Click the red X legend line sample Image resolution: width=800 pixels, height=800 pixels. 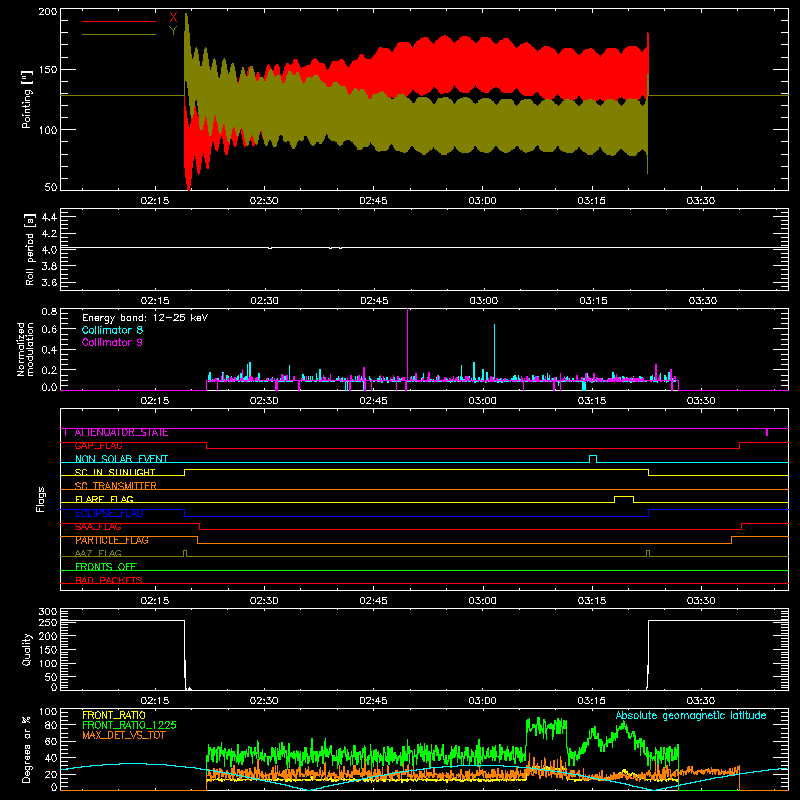(x=119, y=21)
